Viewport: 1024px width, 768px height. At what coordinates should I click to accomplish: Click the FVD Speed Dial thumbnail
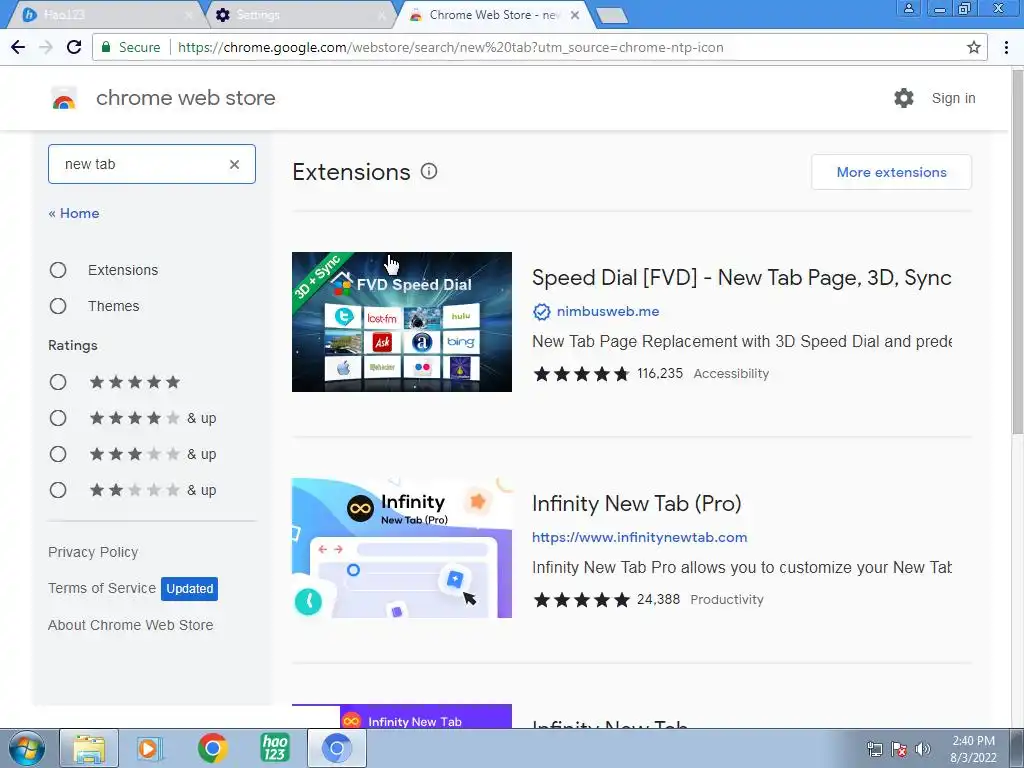pos(402,322)
